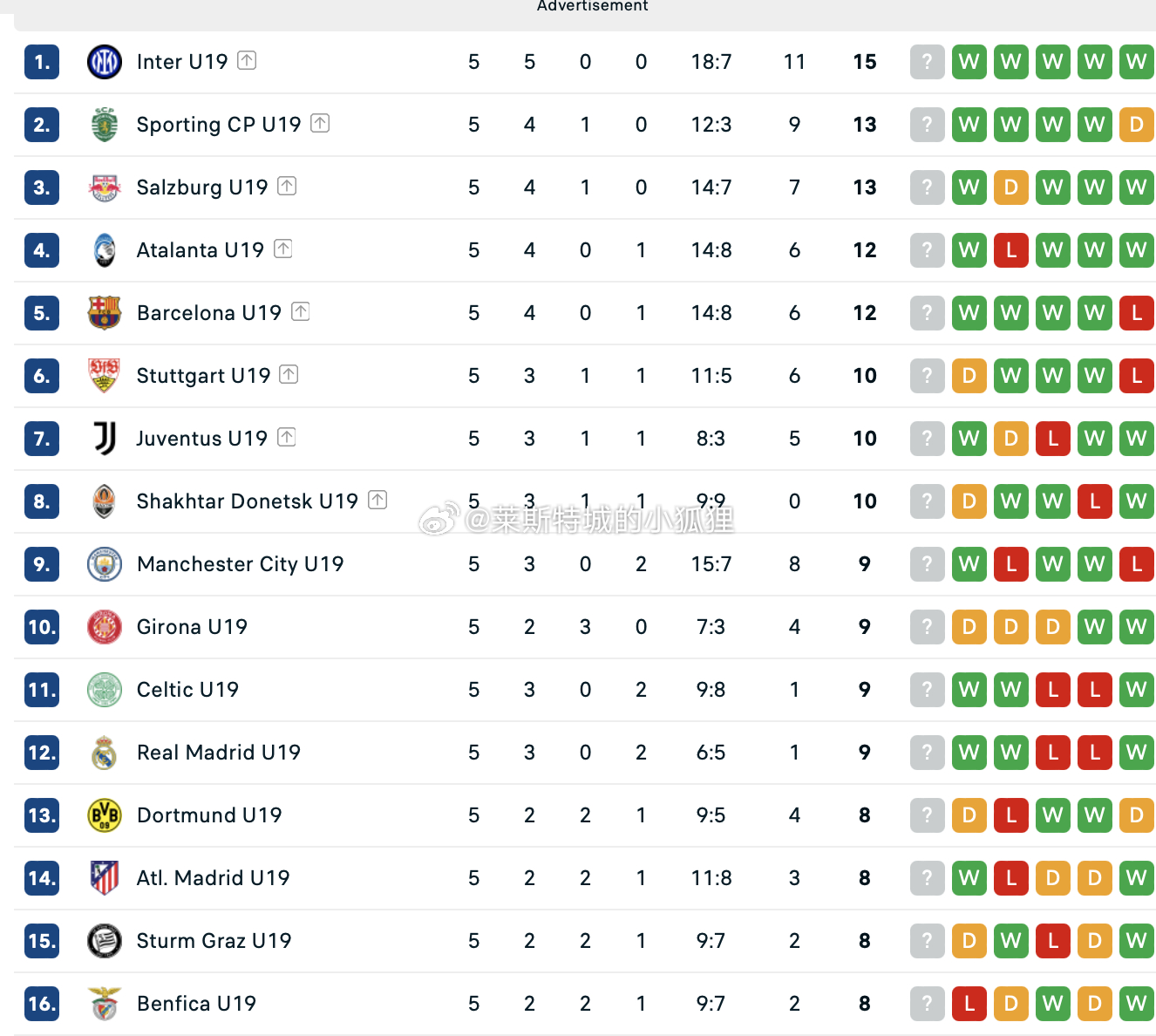The width and height of the screenshot is (1156, 1036).
Task: Select the Juventus U19 logo icon
Action: tap(105, 439)
